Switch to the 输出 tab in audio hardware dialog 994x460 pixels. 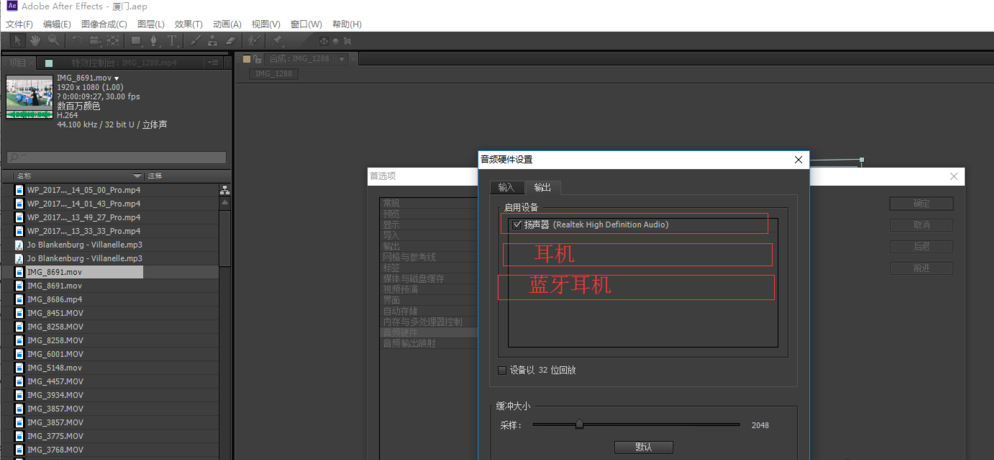pyautogui.click(x=543, y=188)
